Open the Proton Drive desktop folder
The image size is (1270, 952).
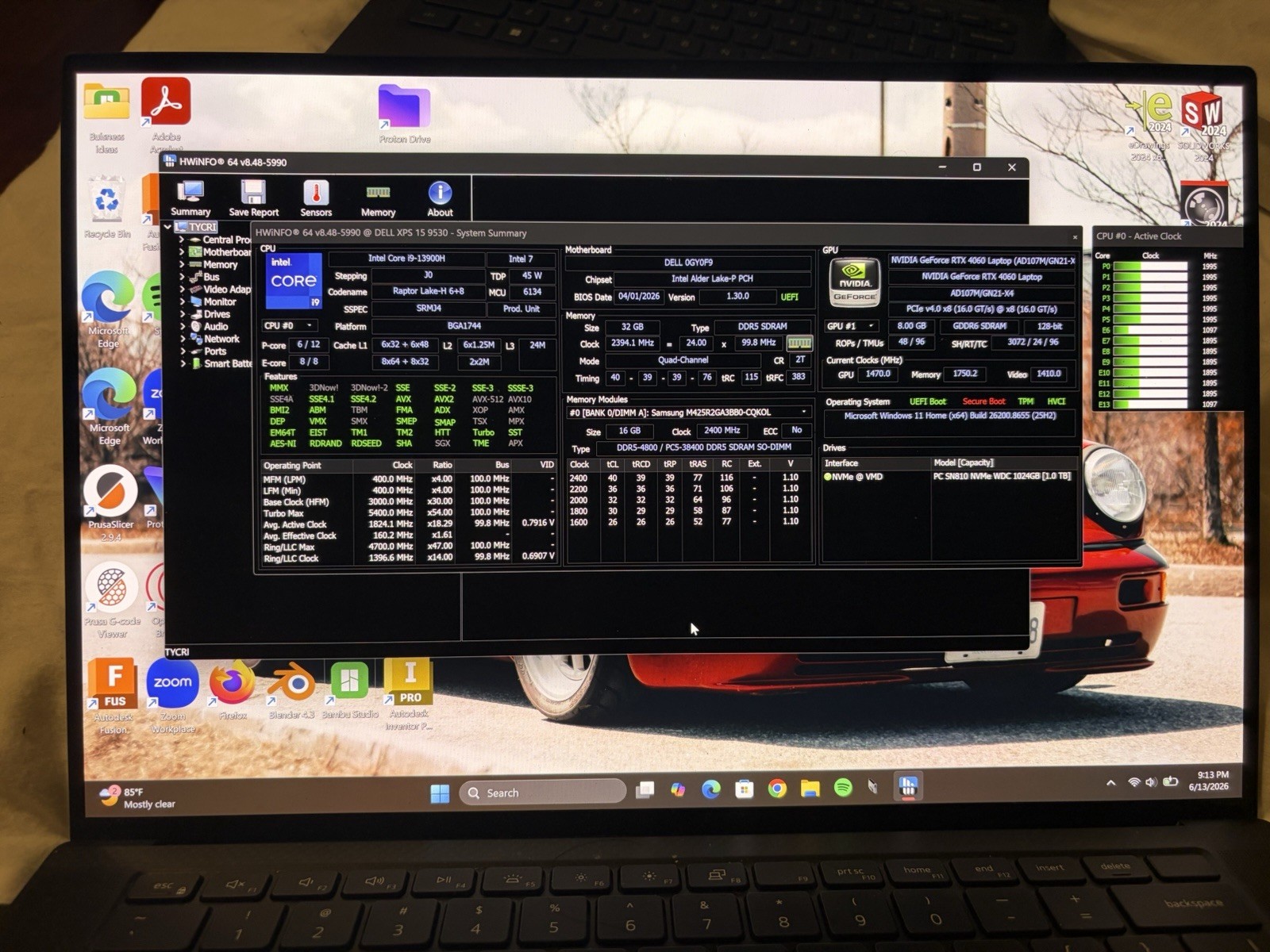click(404, 115)
